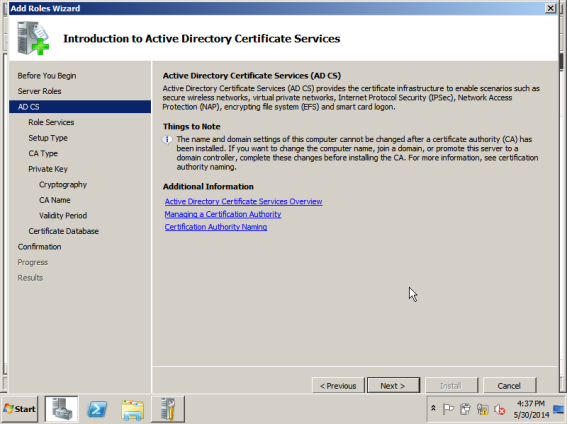Open Server Manager from the taskbar
567x424 pixels.
point(61,409)
